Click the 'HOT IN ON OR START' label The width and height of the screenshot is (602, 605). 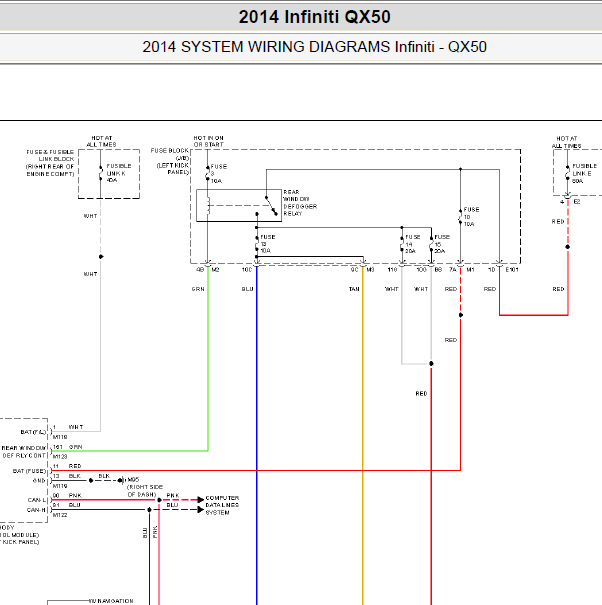pos(208,141)
